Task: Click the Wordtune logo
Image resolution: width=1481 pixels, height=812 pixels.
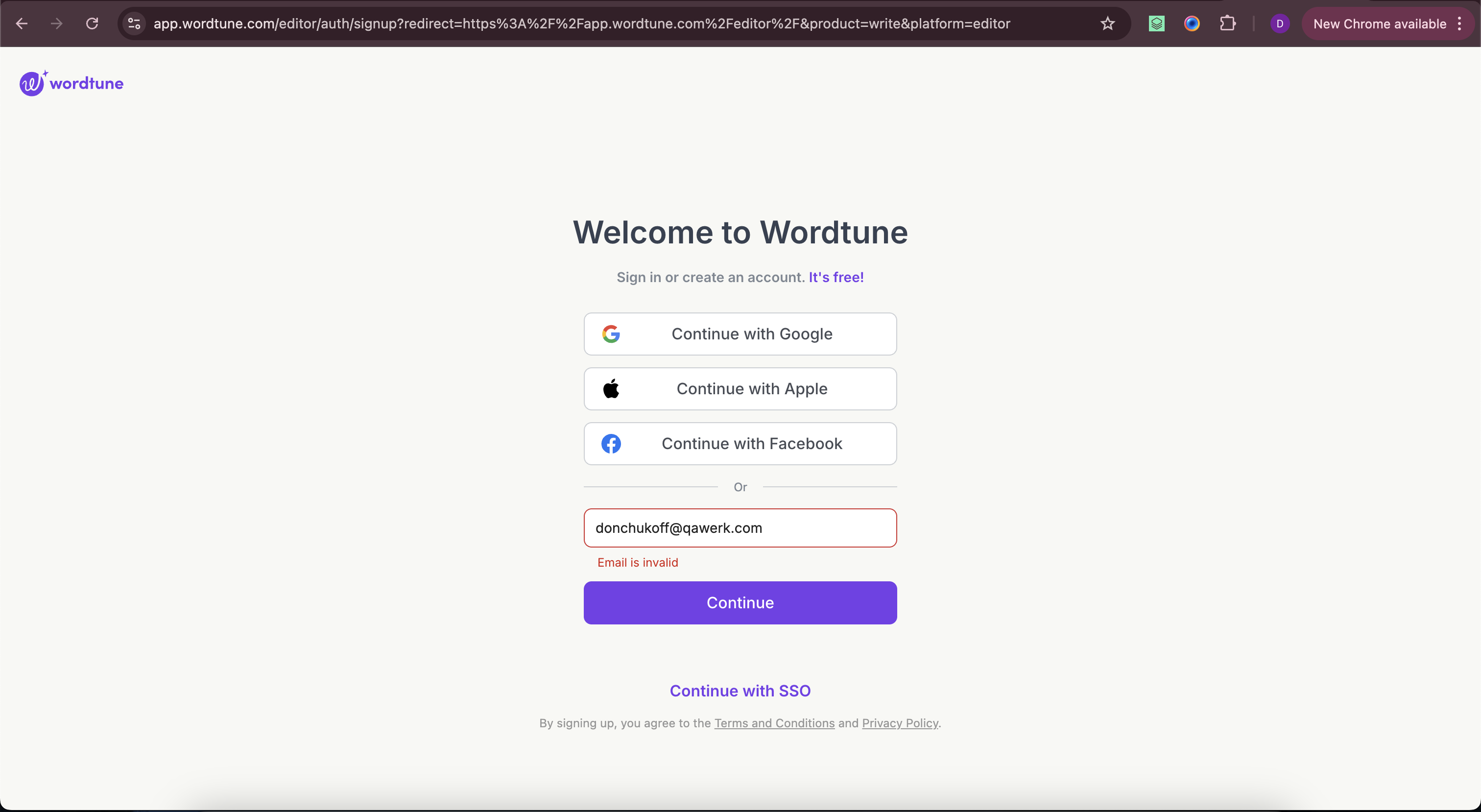Action: (x=72, y=83)
